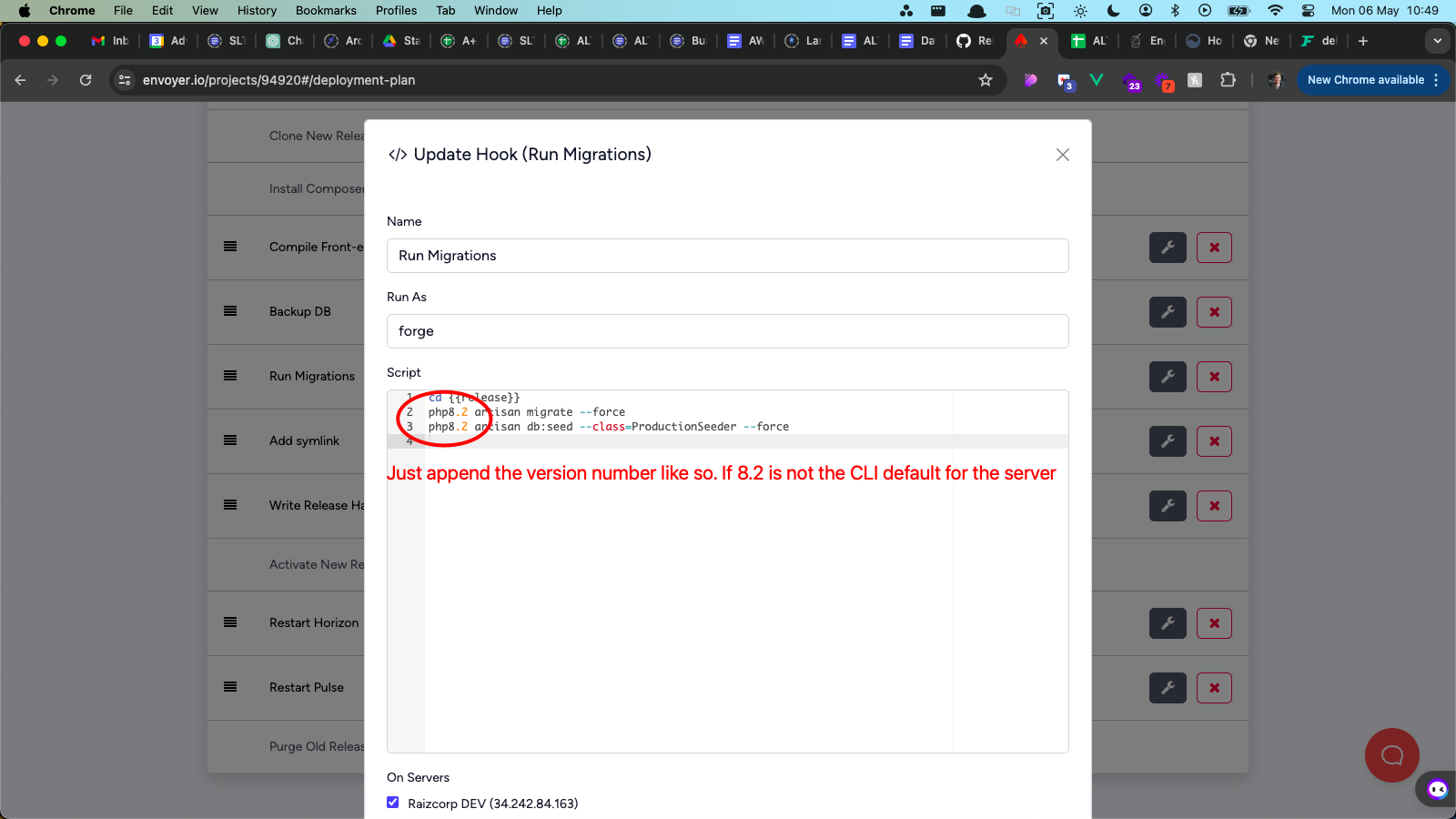The image size is (1456, 819).
Task: Grab reorder handle of Restart Horizon row
Action: (x=230, y=622)
